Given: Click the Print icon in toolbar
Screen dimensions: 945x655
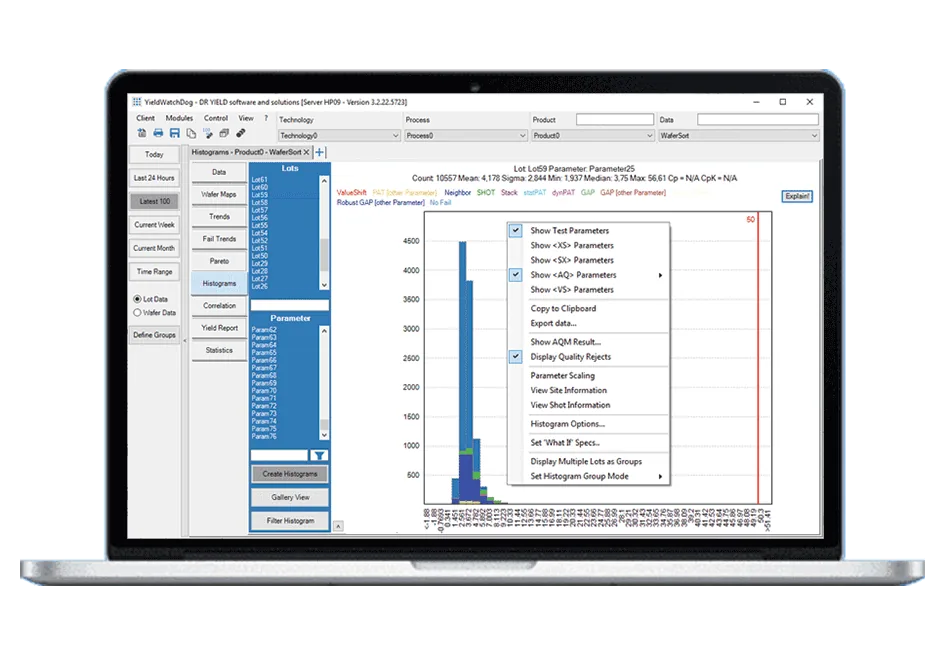Looking at the screenshot, I should tap(158, 133).
